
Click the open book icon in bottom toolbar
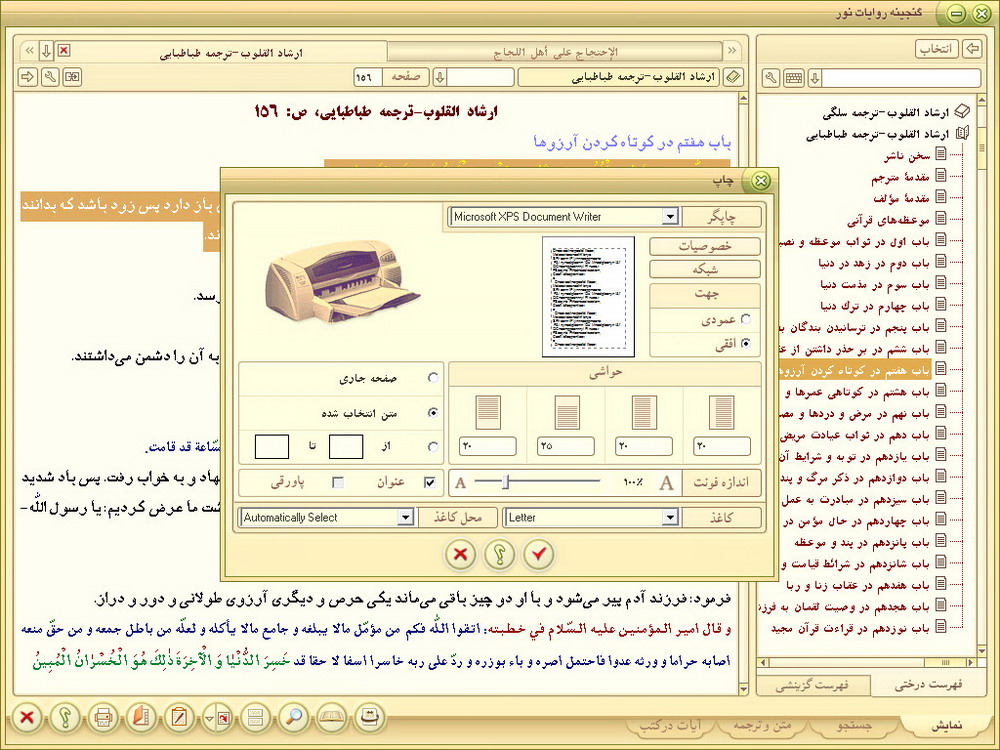(x=332, y=718)
